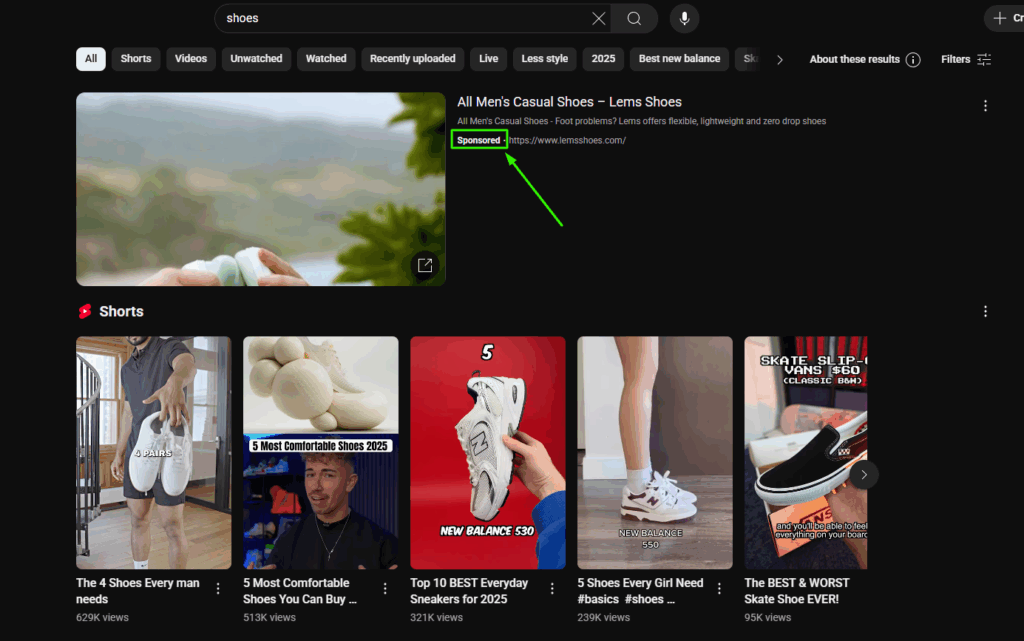Select the Videos filter chip
The width and height of the screenshot is (1024, 641).
tap(191, 59)
